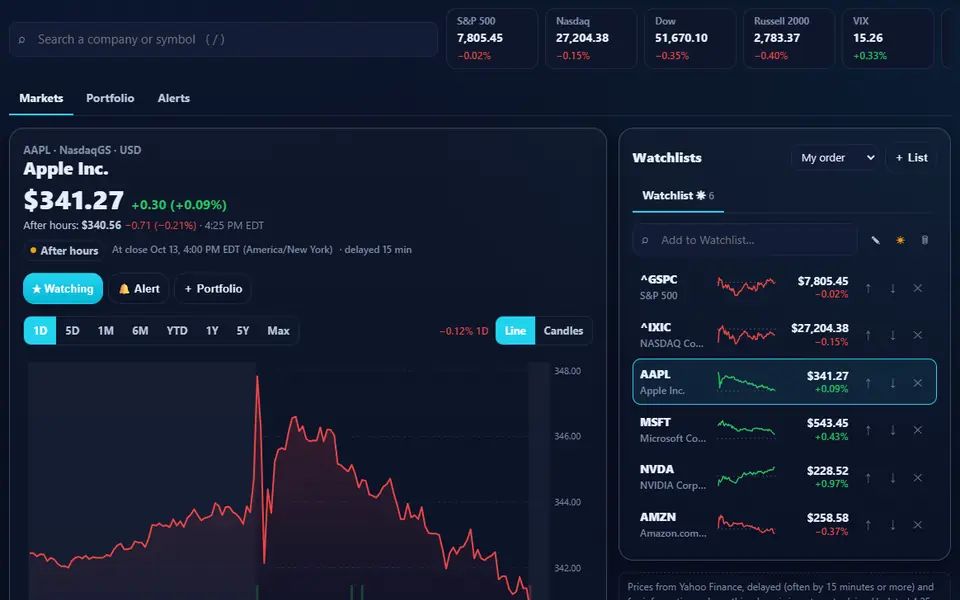Select the YTD chart range
The image size is (960, 600).
pyautogui.click(x=177, y=331)
